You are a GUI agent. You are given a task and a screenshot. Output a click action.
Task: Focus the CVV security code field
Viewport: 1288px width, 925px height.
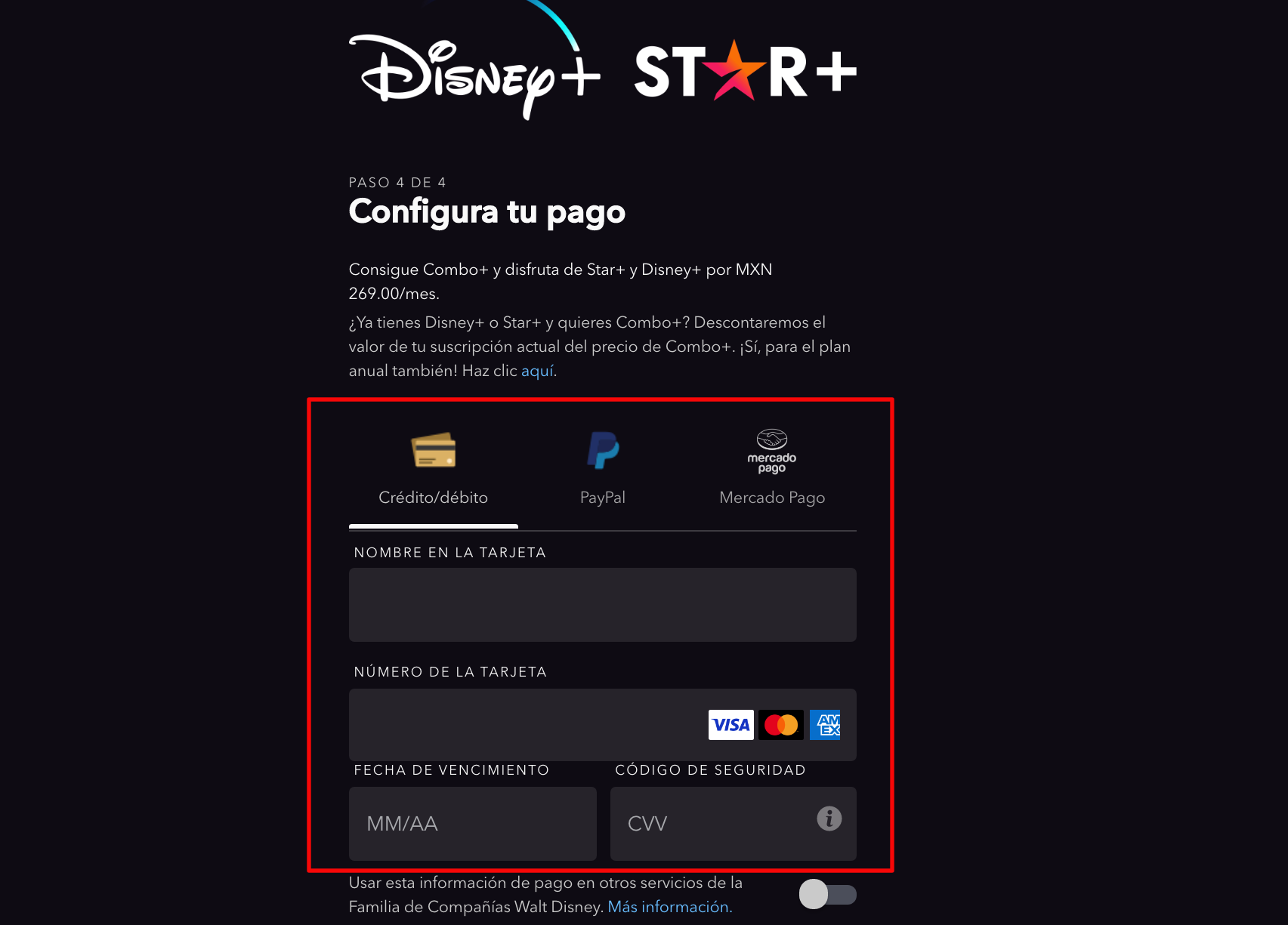(x=734, y=824)
